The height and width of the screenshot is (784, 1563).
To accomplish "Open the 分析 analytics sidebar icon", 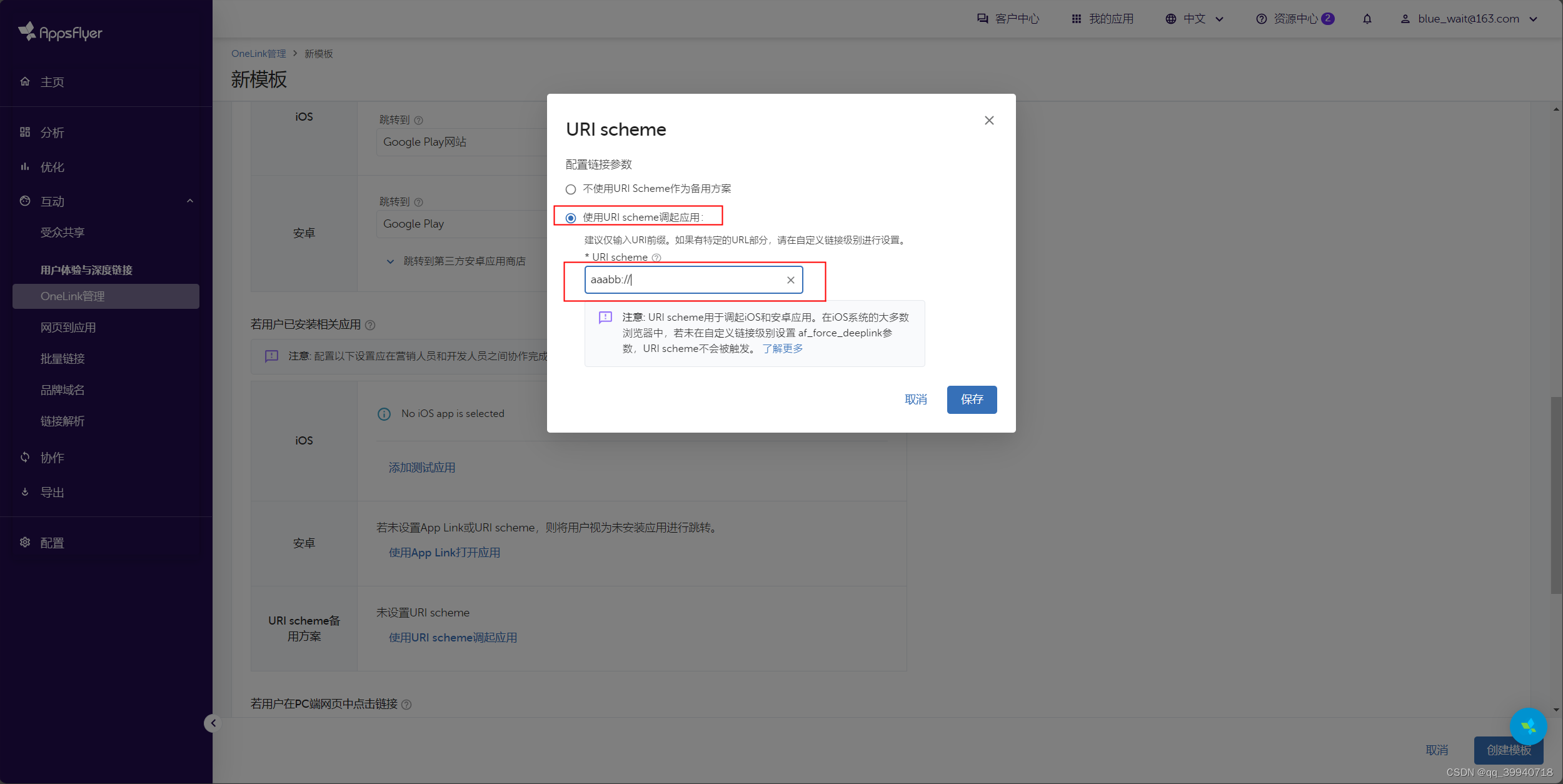I will [25, 132].
